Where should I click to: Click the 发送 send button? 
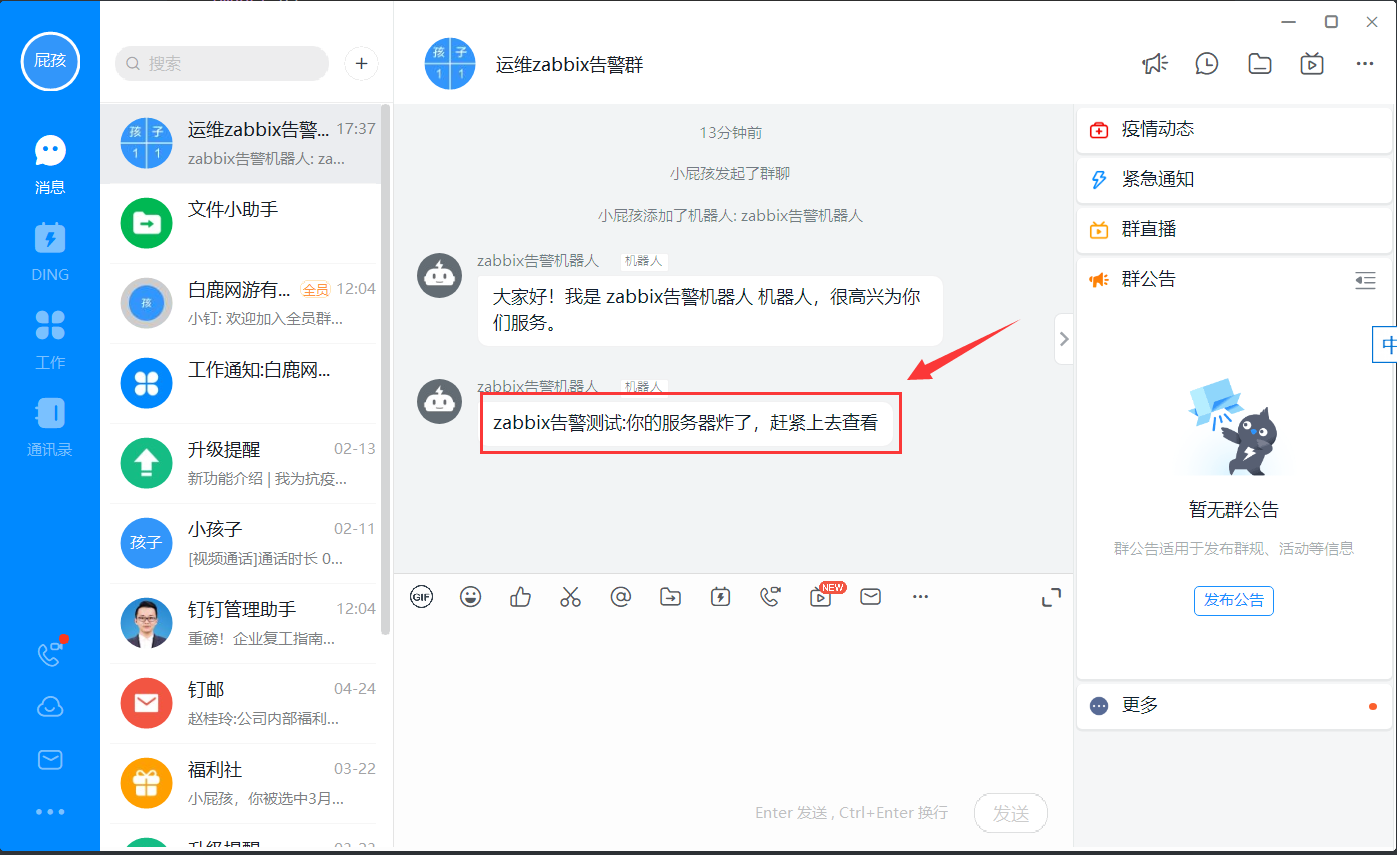pyautogui.click(x=1011, y=814)
